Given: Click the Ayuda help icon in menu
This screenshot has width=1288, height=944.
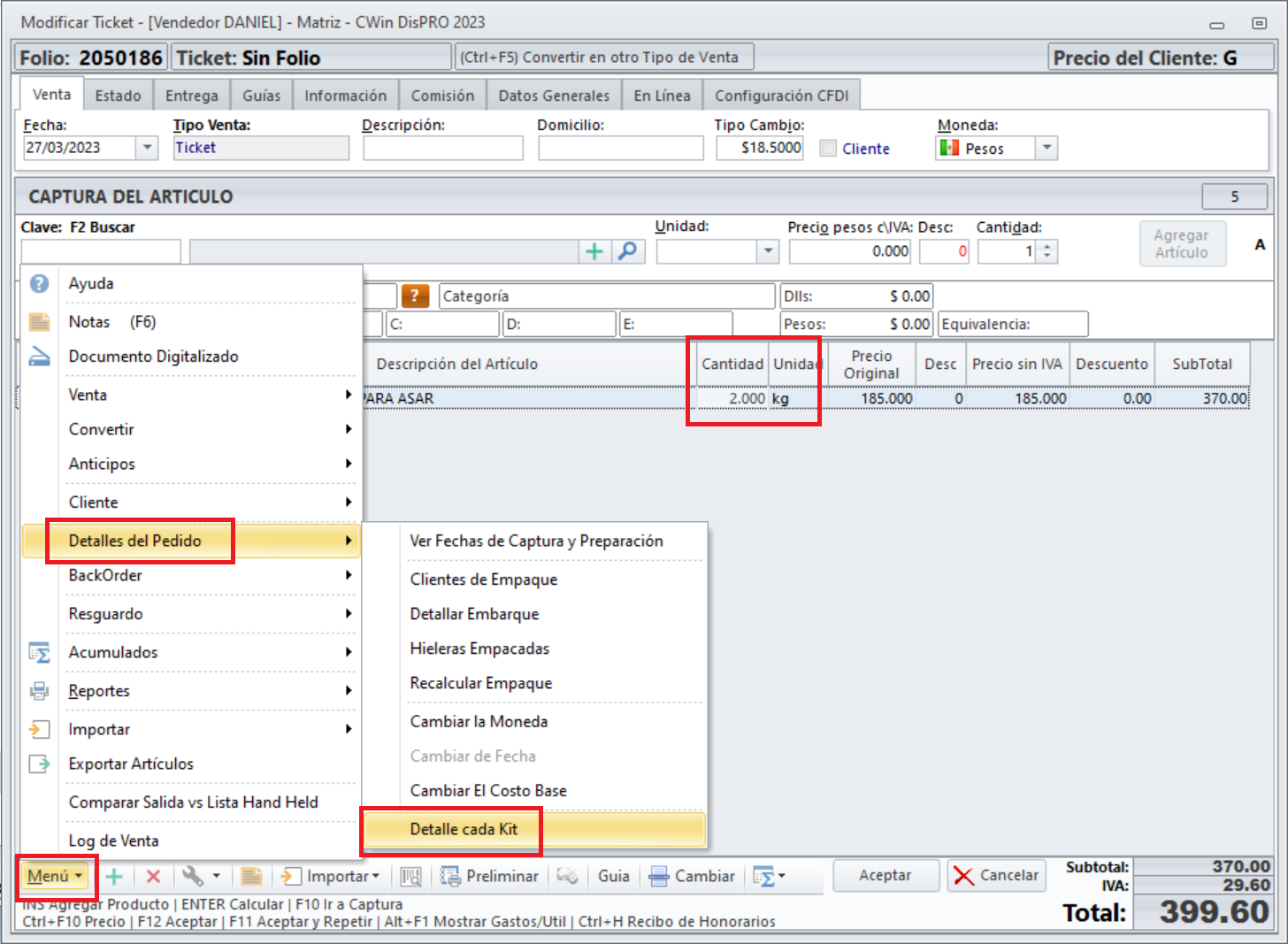Looking at the screenshot, I should coord(39,283).
